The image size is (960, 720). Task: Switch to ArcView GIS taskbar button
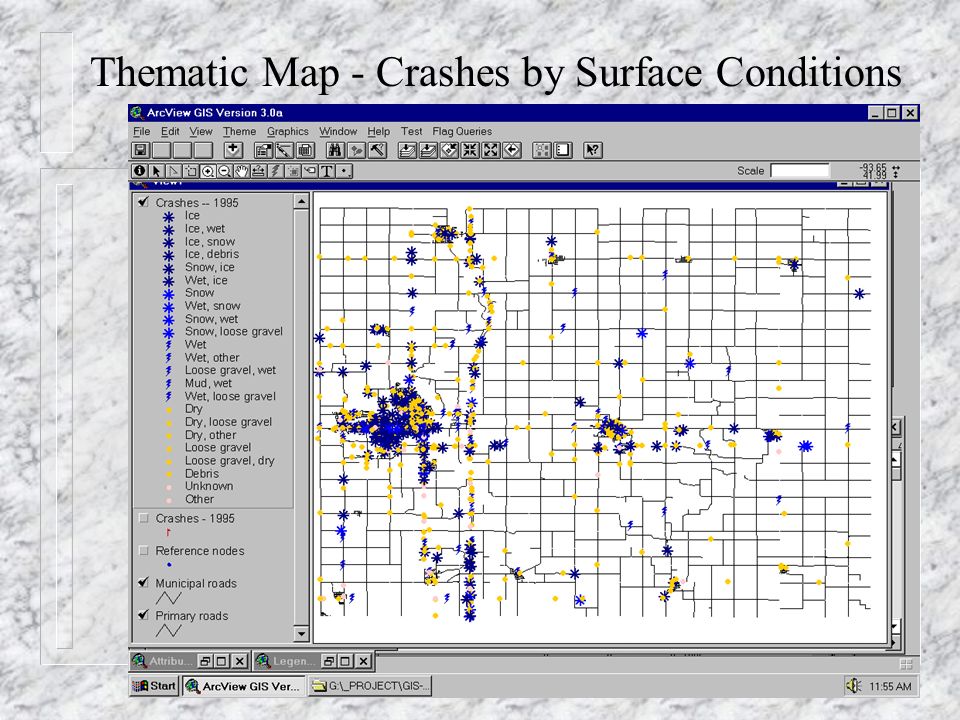[244, 686]
